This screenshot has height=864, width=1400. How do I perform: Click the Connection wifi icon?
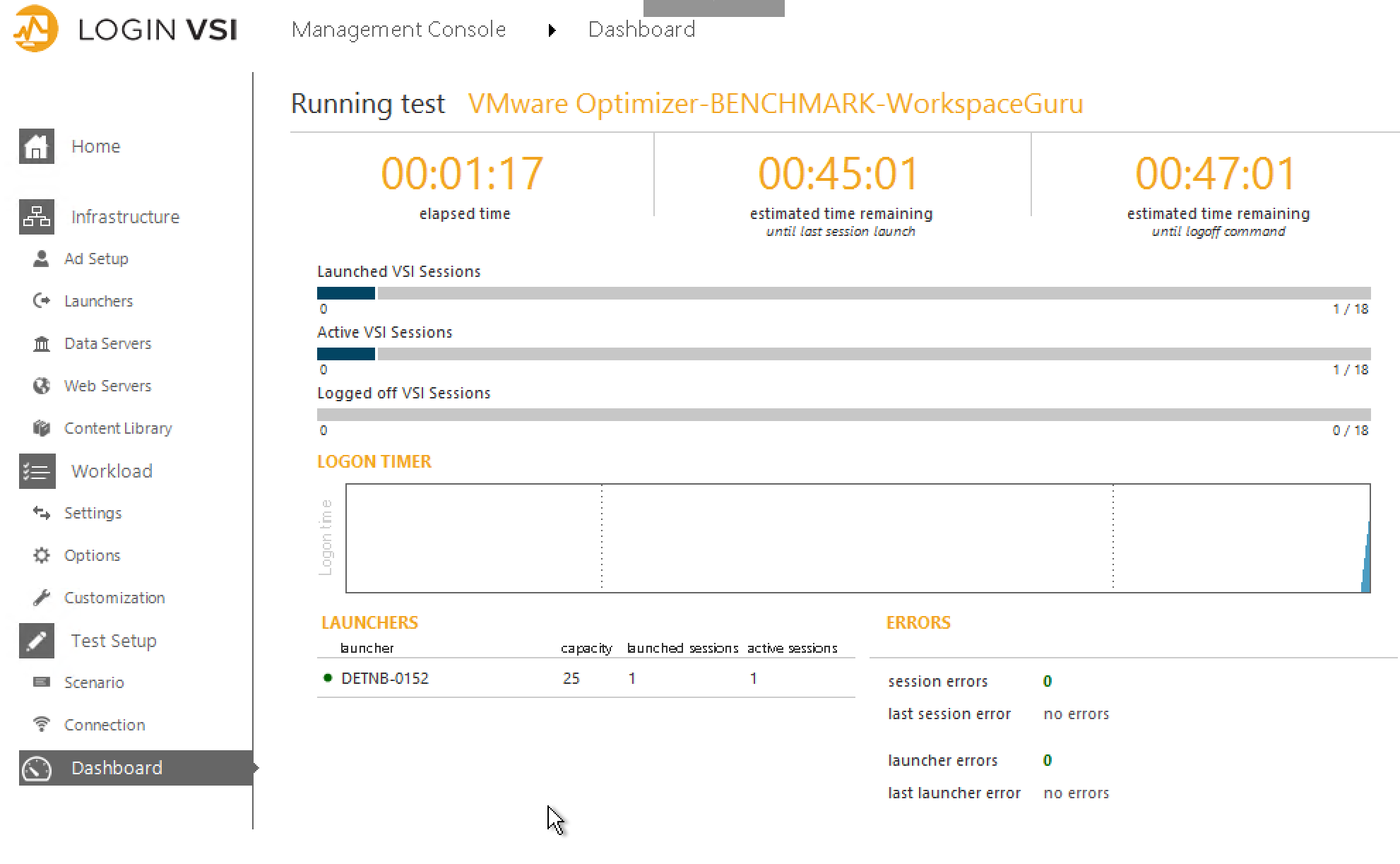[x=41, y=725]
